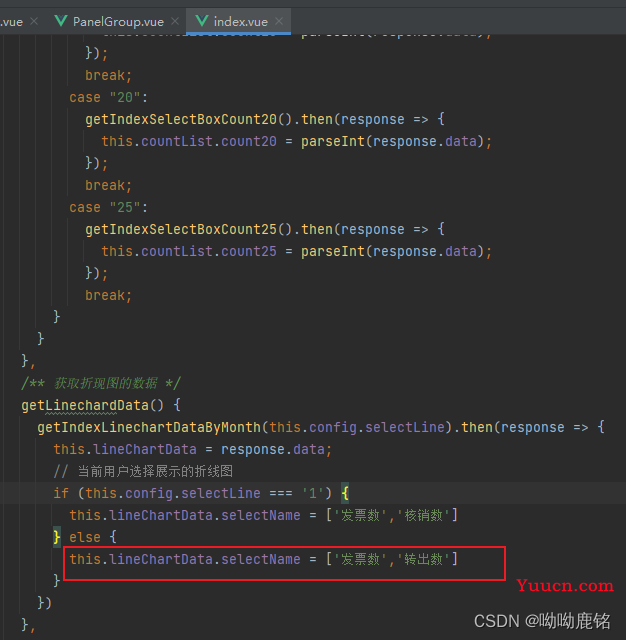Click the break; after count25 block
The width and height of the screenshot is (626, 640).
pyautogui.click(x=109, y=296)
